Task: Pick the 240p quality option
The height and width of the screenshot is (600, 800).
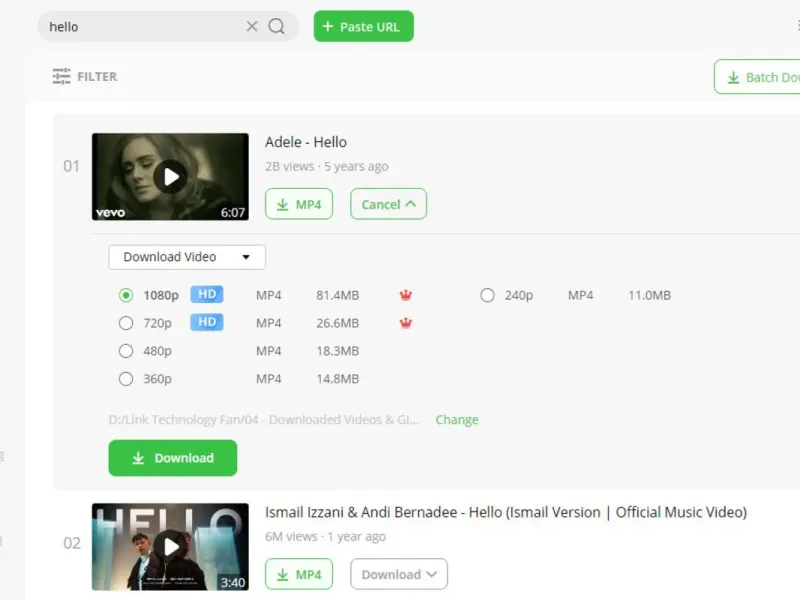Action: pyautogui.click(x=487, y=295)
